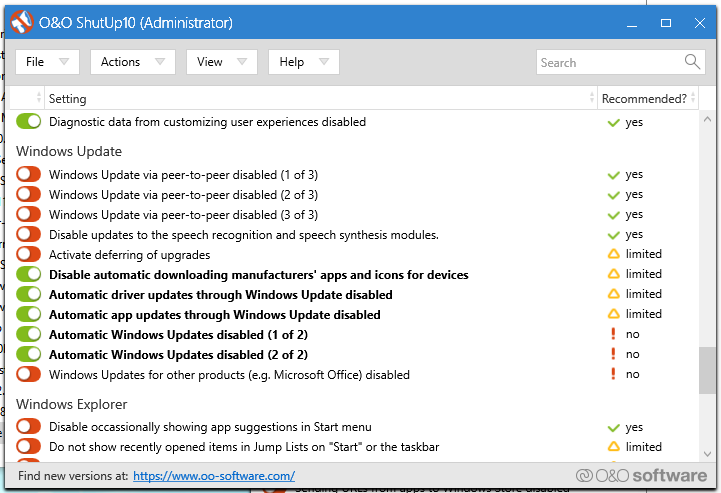Select 'Windows Updates for other products' setting text

[229, 375]
